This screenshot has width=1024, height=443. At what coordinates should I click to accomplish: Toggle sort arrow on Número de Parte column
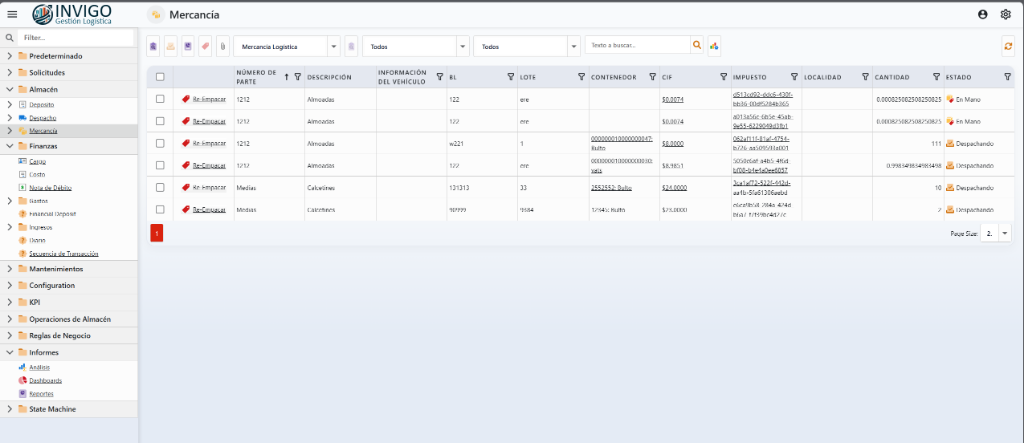tap(286, 77)
